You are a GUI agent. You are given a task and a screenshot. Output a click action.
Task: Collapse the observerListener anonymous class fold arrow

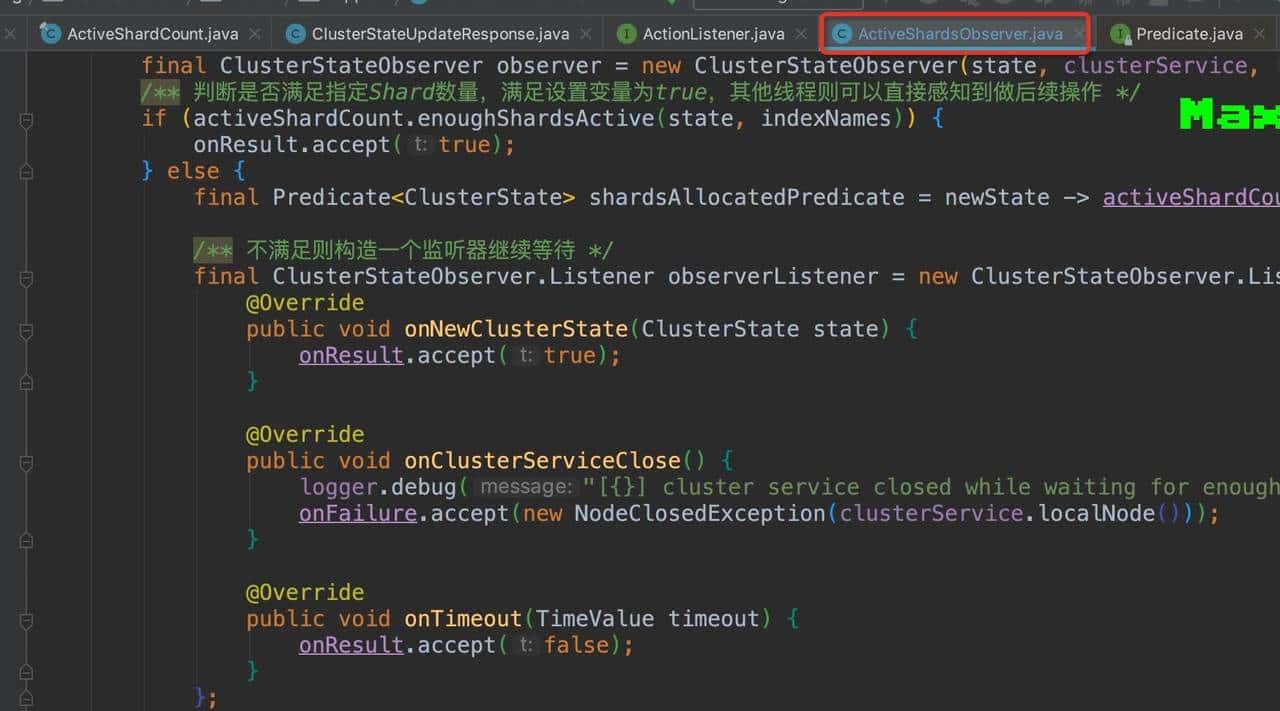pyautogui.click(x=25, y=276)
